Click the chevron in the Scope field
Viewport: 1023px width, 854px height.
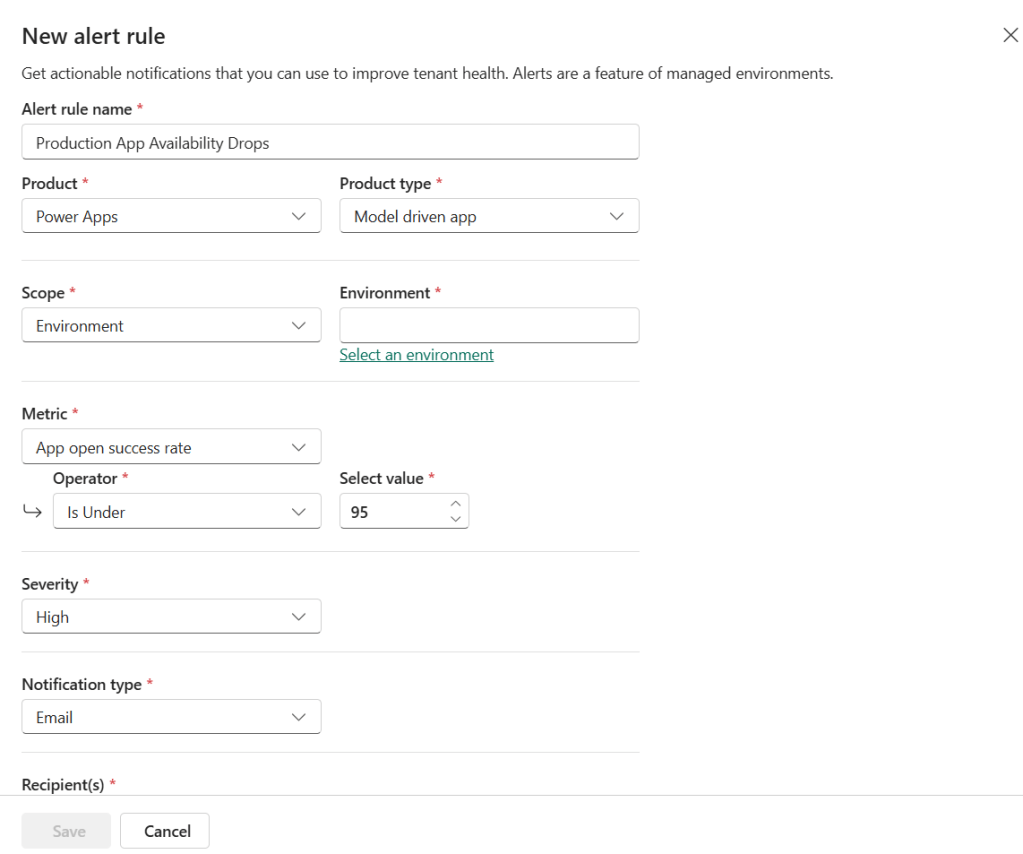coord(298,326)
